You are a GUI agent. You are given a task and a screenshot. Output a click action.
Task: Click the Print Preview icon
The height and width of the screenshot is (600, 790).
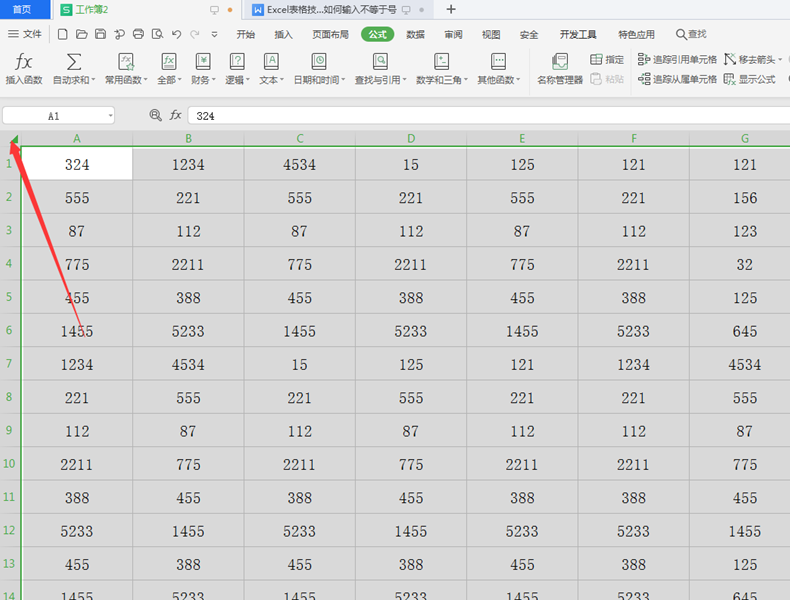point(158,34)
